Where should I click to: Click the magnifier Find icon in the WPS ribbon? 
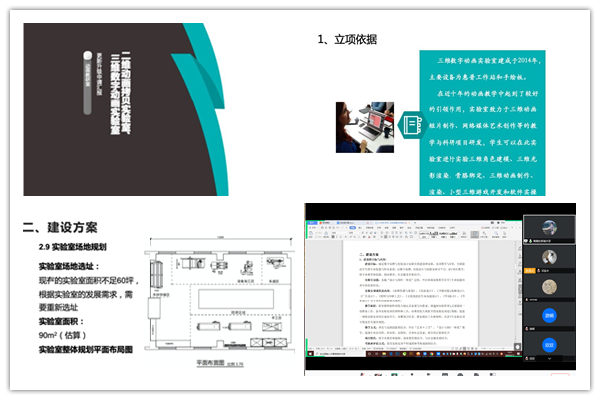(x=496, y=233)
